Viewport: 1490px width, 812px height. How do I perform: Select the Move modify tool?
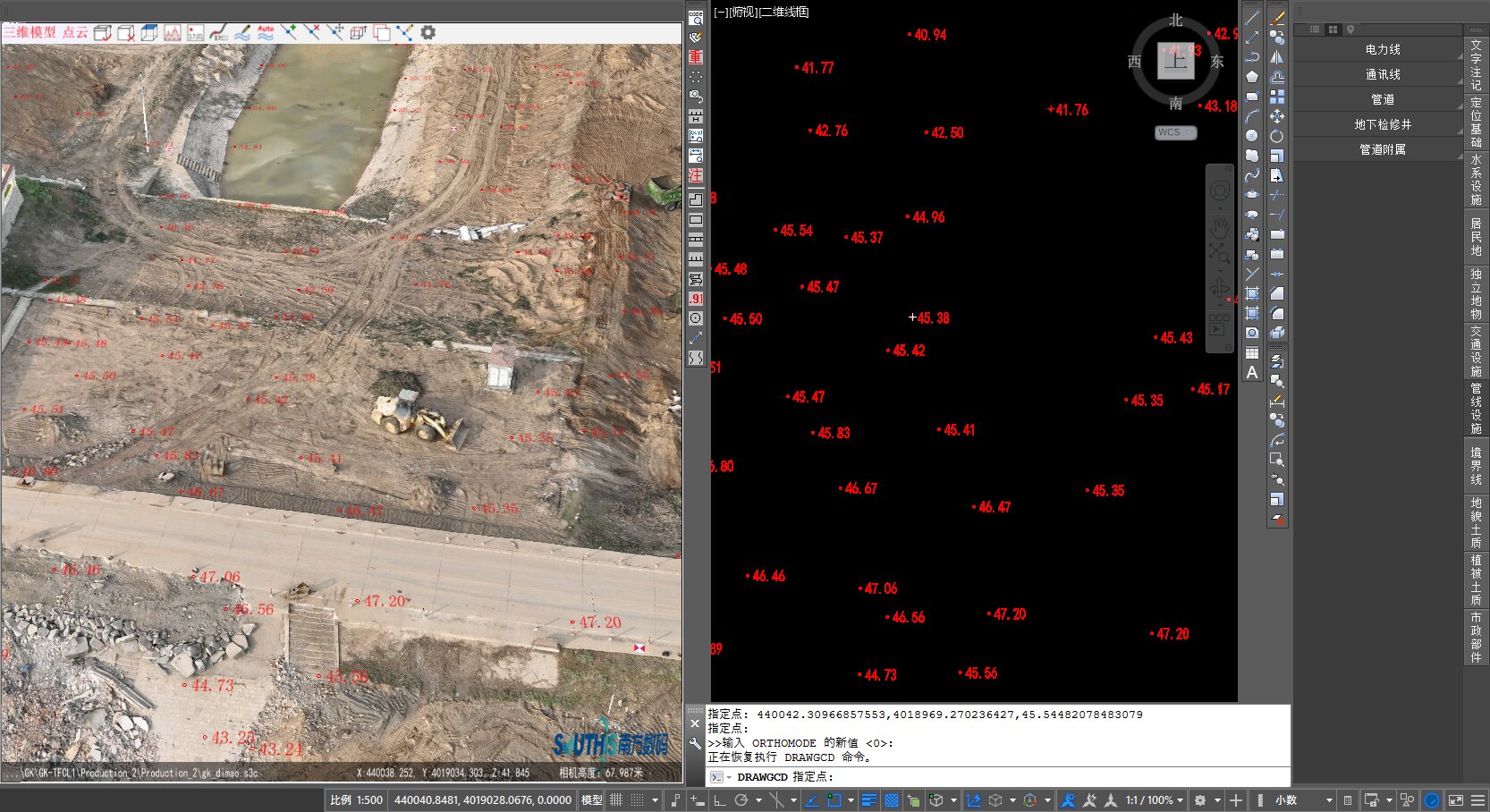[x=1277, y=116]
